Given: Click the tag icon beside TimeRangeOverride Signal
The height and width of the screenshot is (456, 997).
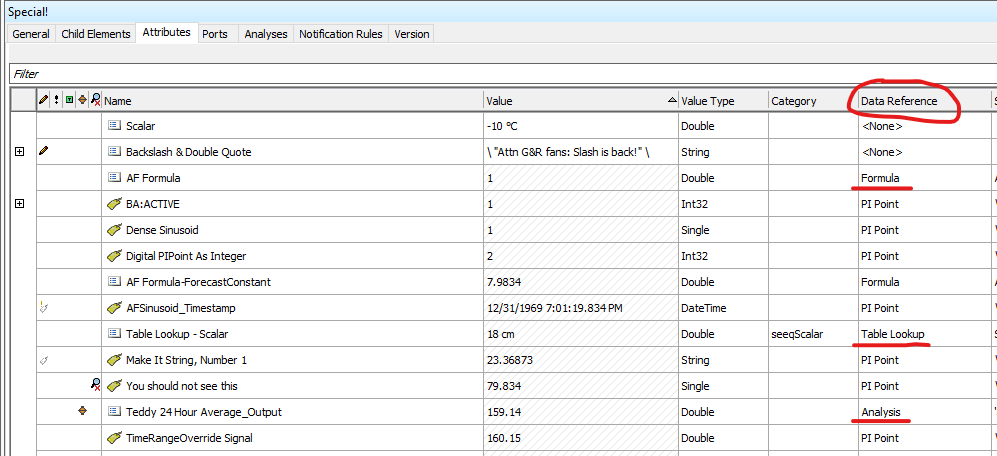Looking at the screenshot, I should pyautogui.click(x=114, y=438).
